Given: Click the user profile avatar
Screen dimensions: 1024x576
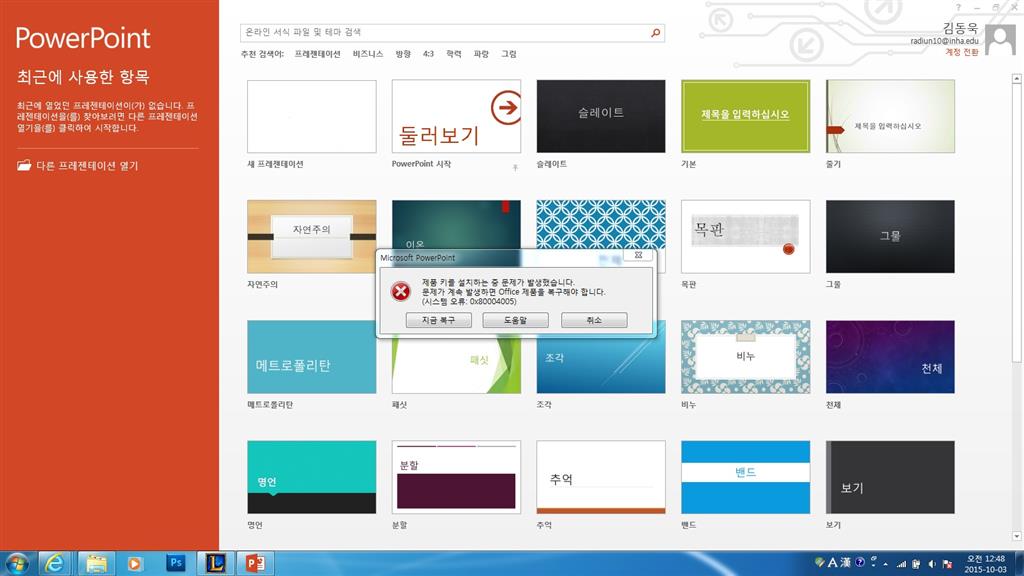Looking at the screenshot, I should [1000, 40].
